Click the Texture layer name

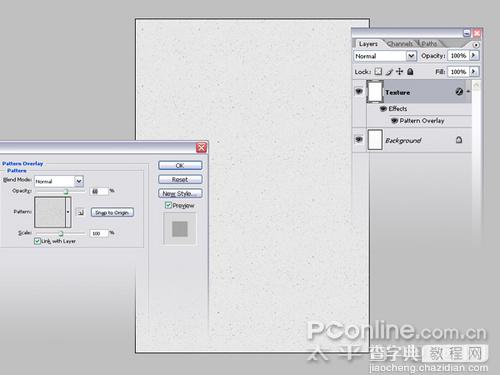398,92
